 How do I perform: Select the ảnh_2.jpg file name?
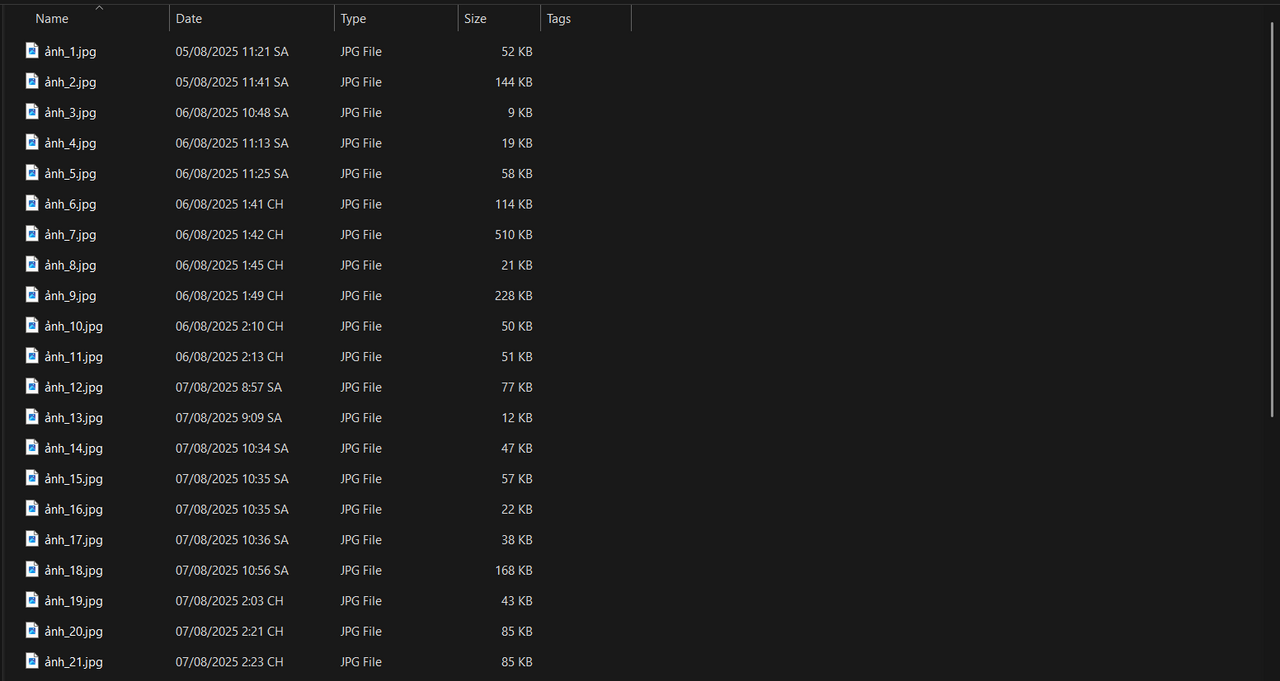[x=70, y=82]
